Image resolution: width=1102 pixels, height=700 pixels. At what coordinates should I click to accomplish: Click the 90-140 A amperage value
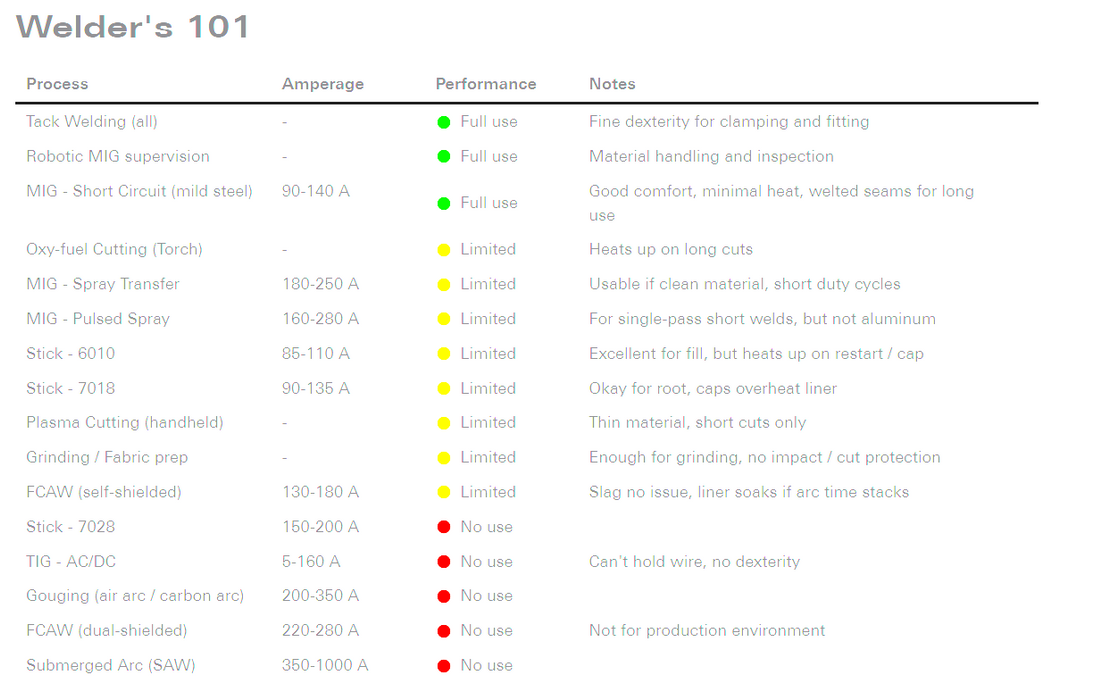(316, 191)
